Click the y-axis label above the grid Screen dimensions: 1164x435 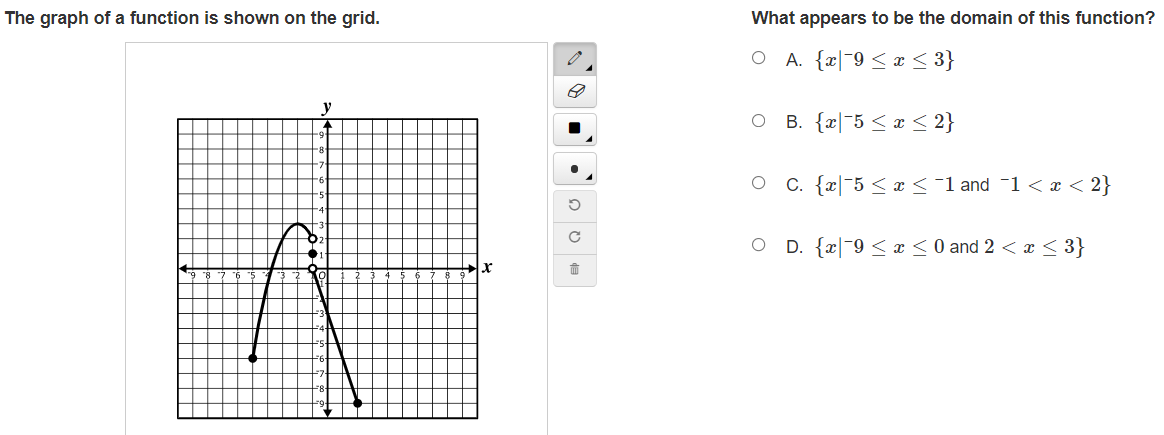click(327, 106)
